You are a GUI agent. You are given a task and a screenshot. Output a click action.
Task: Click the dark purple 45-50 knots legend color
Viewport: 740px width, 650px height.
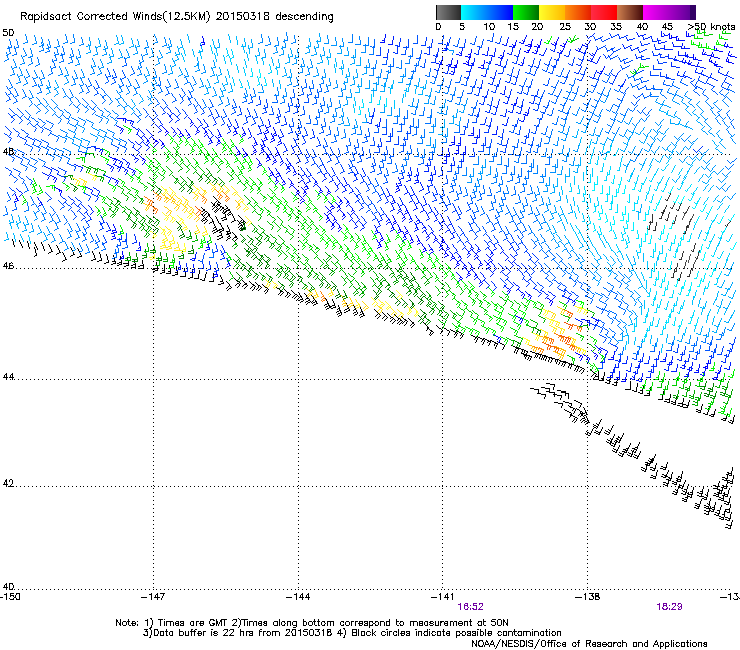point(682,12)
